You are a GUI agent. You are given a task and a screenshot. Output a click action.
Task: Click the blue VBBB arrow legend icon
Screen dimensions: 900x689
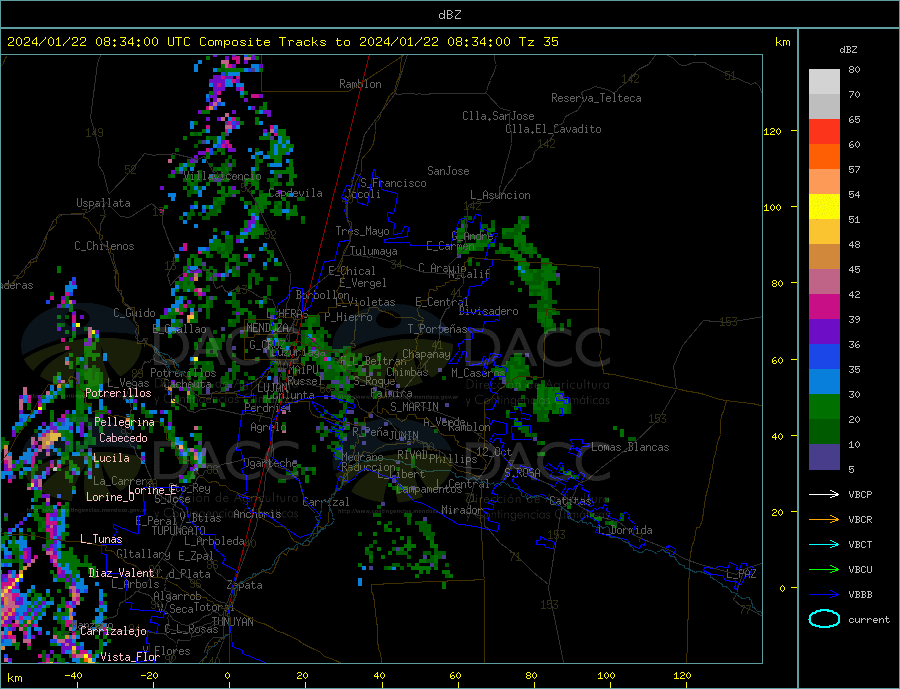(824, 595)
